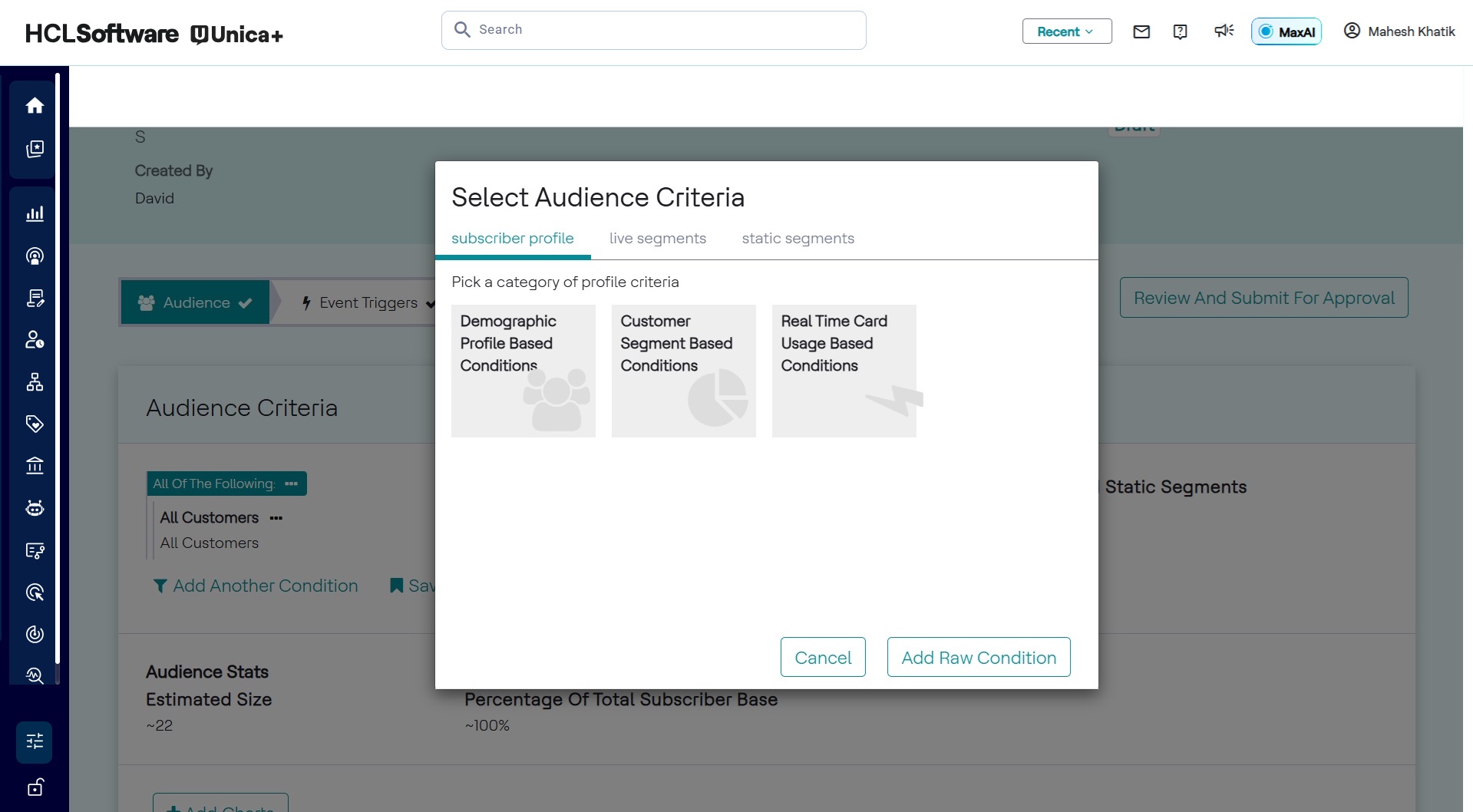This screenshot has height=812, width=1473.
Task: Open the help question mark icon
Action: [x=1181, y=31]
